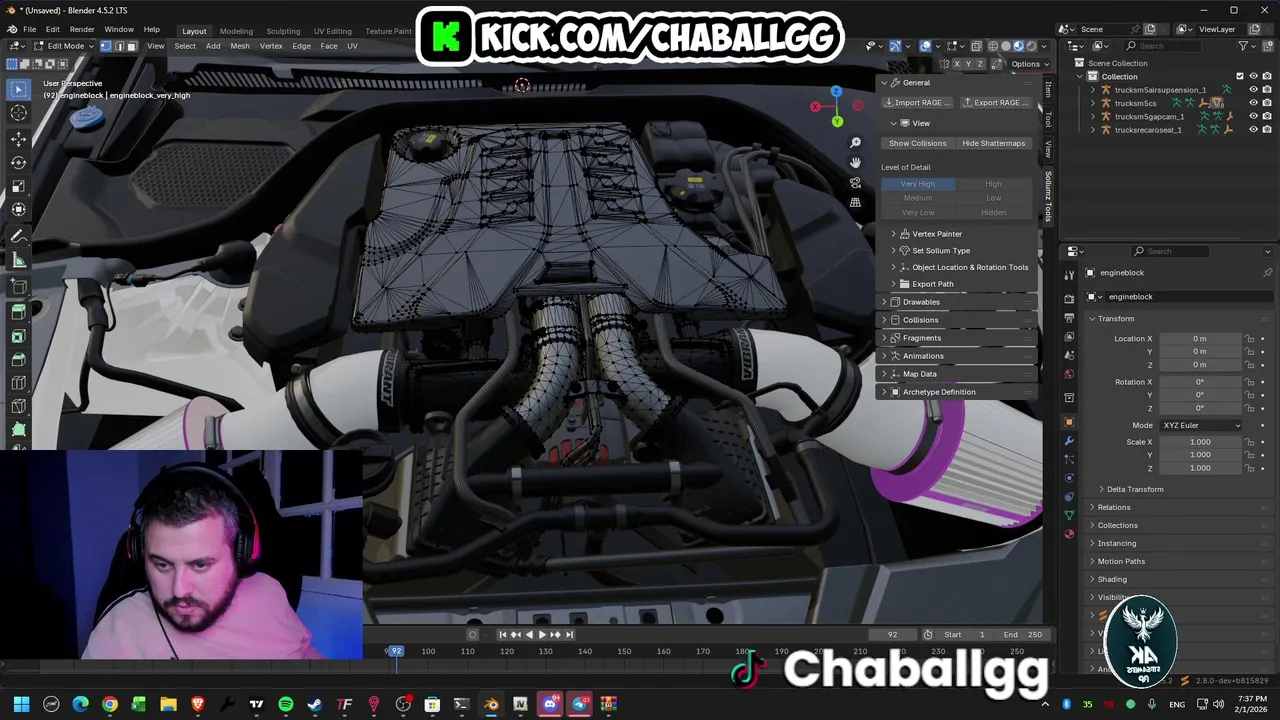
Task: Select the Knife tool
Action: [18, 407]
